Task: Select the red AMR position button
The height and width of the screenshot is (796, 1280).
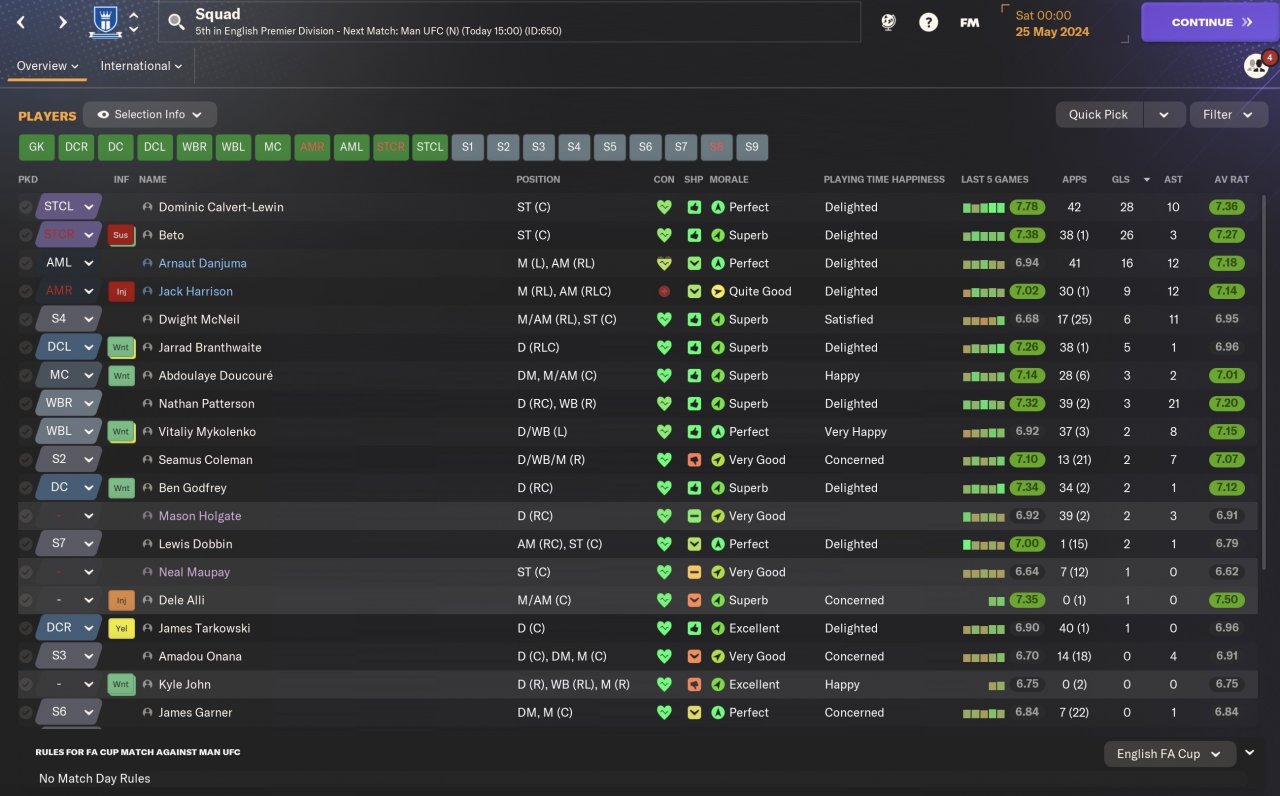Action: 312,147
